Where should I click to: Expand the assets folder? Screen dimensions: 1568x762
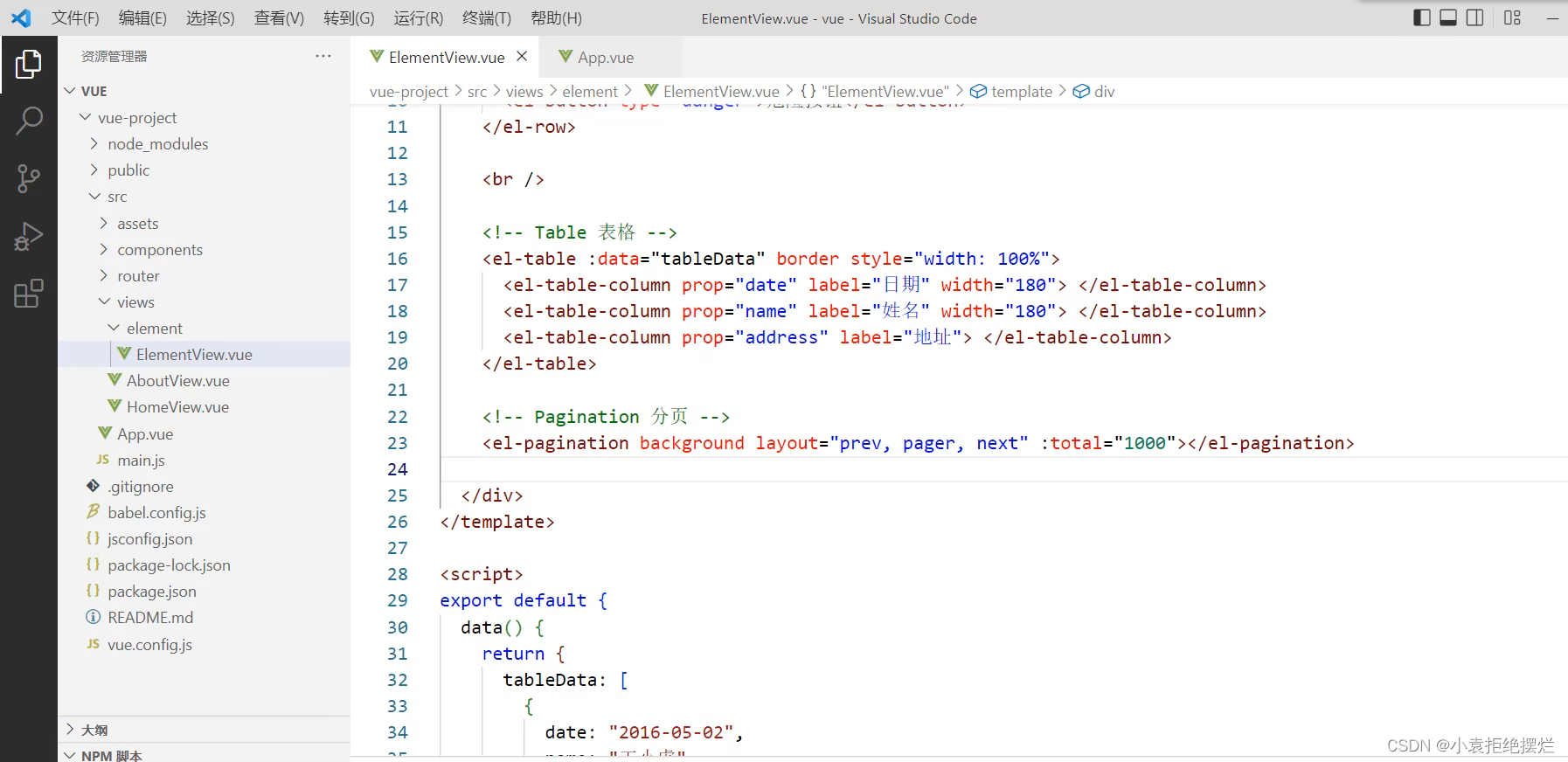(104, 223)
